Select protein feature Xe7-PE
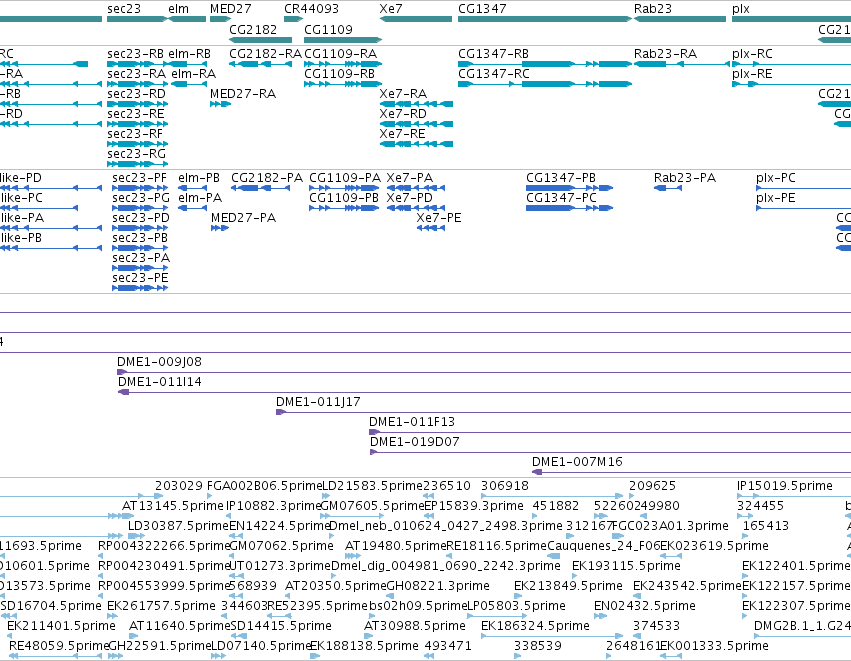Screen dimensions: 851x661 (431, 228)
